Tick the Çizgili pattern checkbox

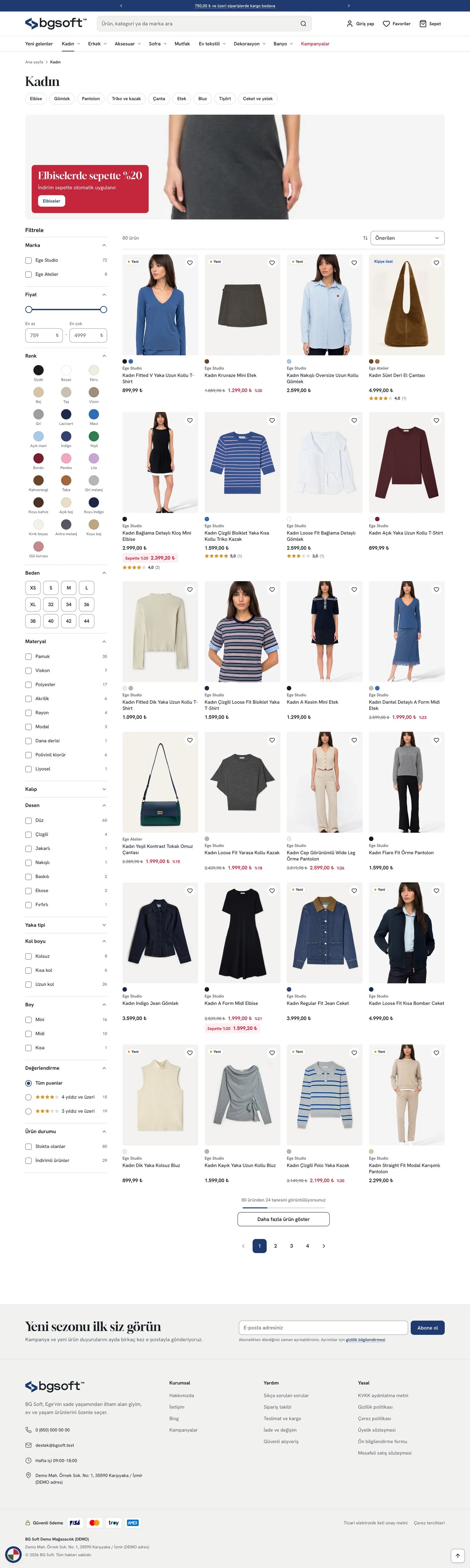29,835
